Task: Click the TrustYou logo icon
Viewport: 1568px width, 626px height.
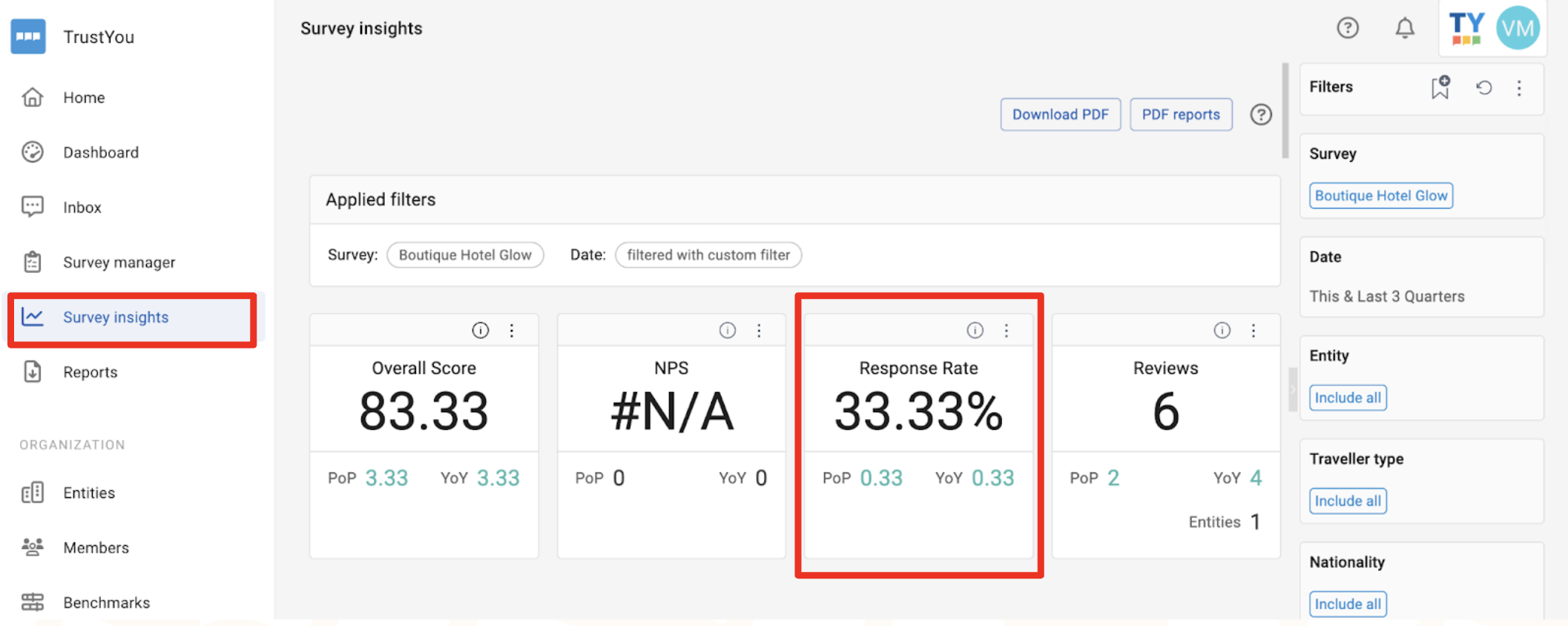Action: [28, 36]
